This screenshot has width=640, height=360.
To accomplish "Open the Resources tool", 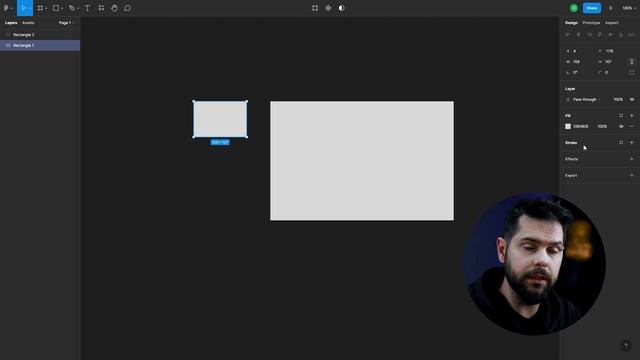I will [101, 8].
